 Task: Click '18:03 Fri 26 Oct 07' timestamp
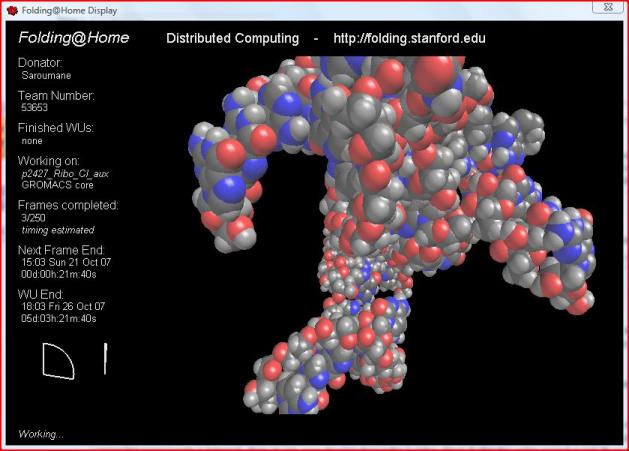click(63, 307)
